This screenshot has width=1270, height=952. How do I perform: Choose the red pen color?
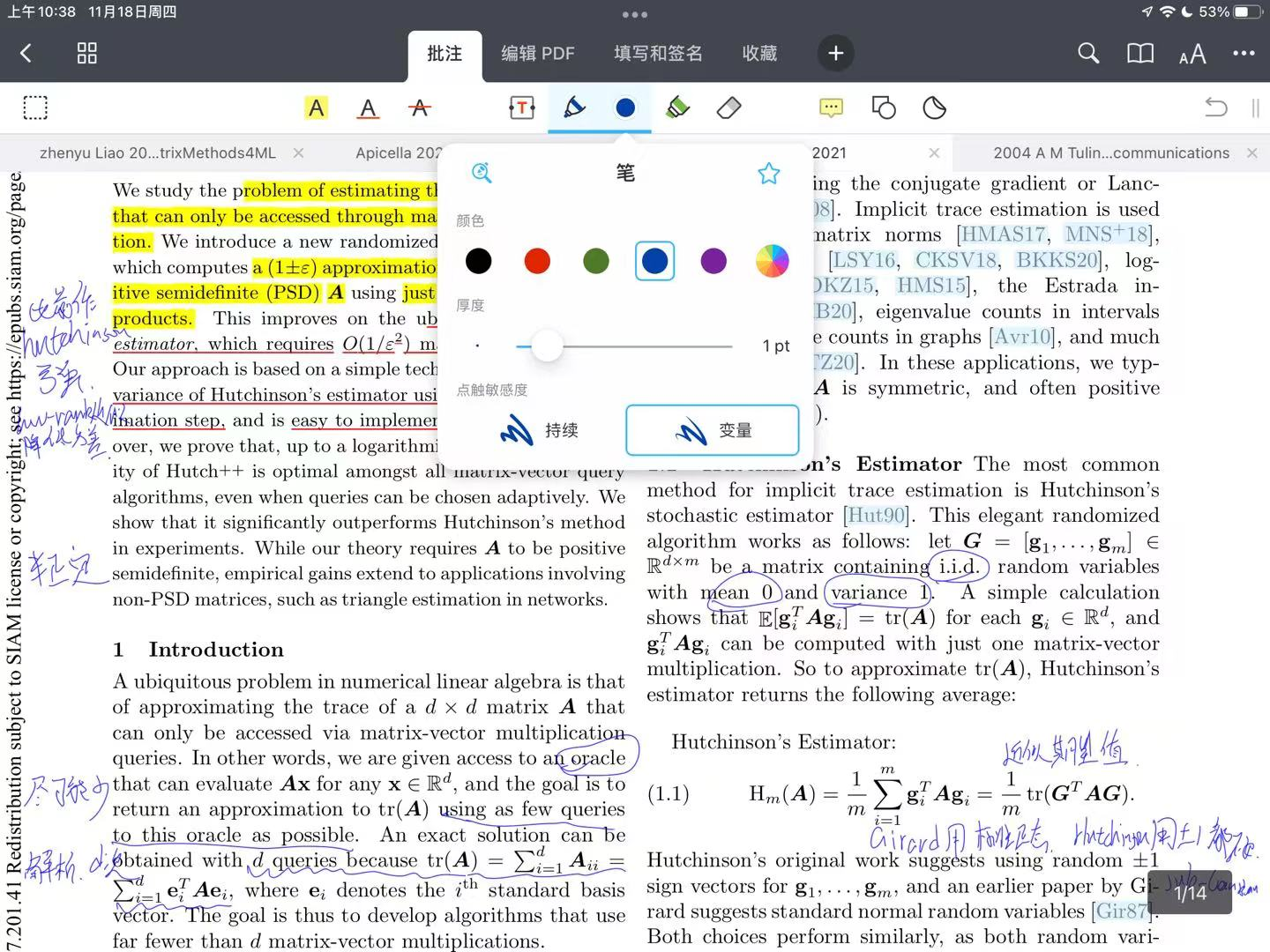click(x=537, y=261)
